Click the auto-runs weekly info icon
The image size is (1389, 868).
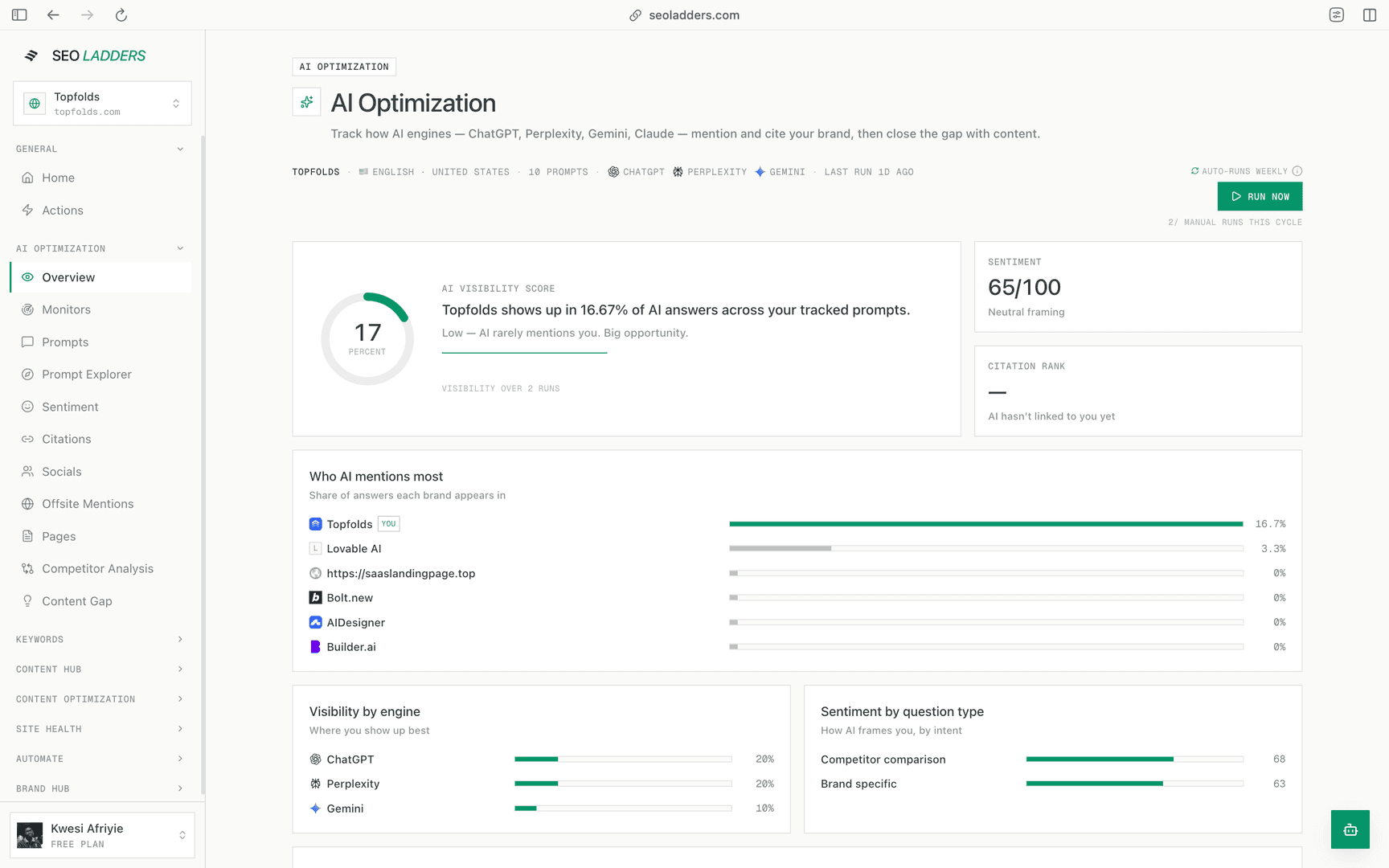[x=1297, y=171]
